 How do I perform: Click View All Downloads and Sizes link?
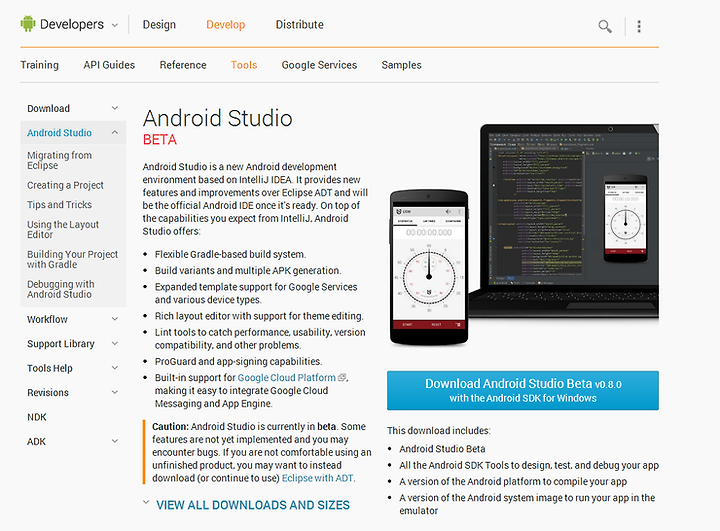[253, 505]
